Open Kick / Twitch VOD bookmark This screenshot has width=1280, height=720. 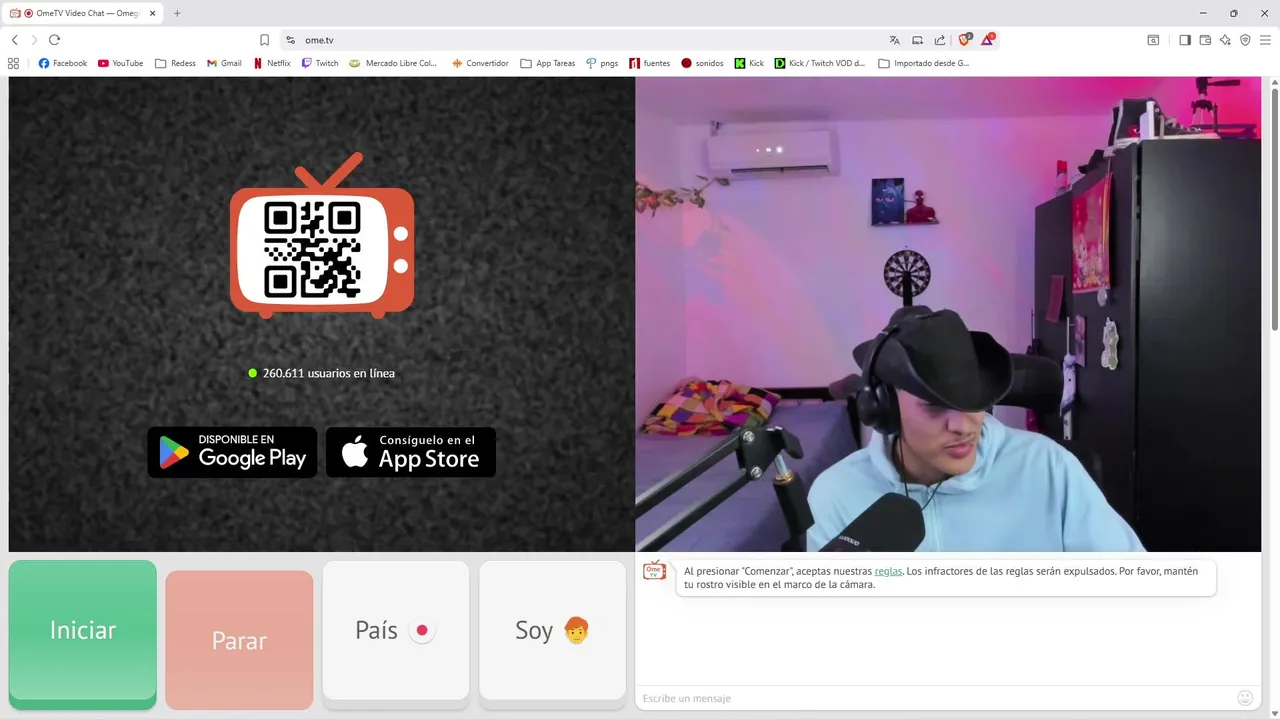point(820,63)
